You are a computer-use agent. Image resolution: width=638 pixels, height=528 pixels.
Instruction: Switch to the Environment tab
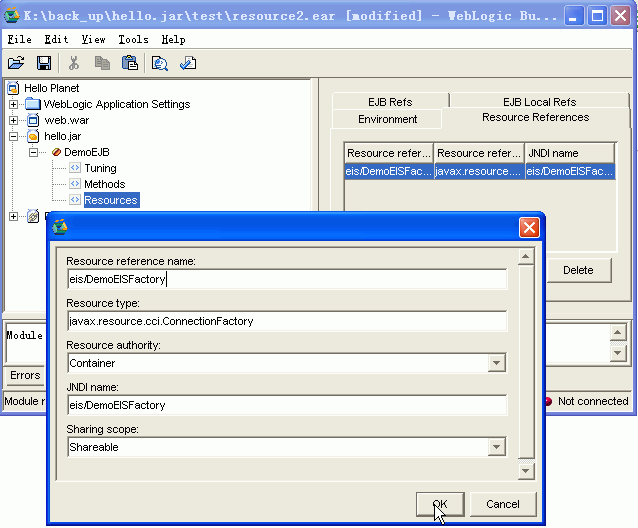click(x=387, y=119)
